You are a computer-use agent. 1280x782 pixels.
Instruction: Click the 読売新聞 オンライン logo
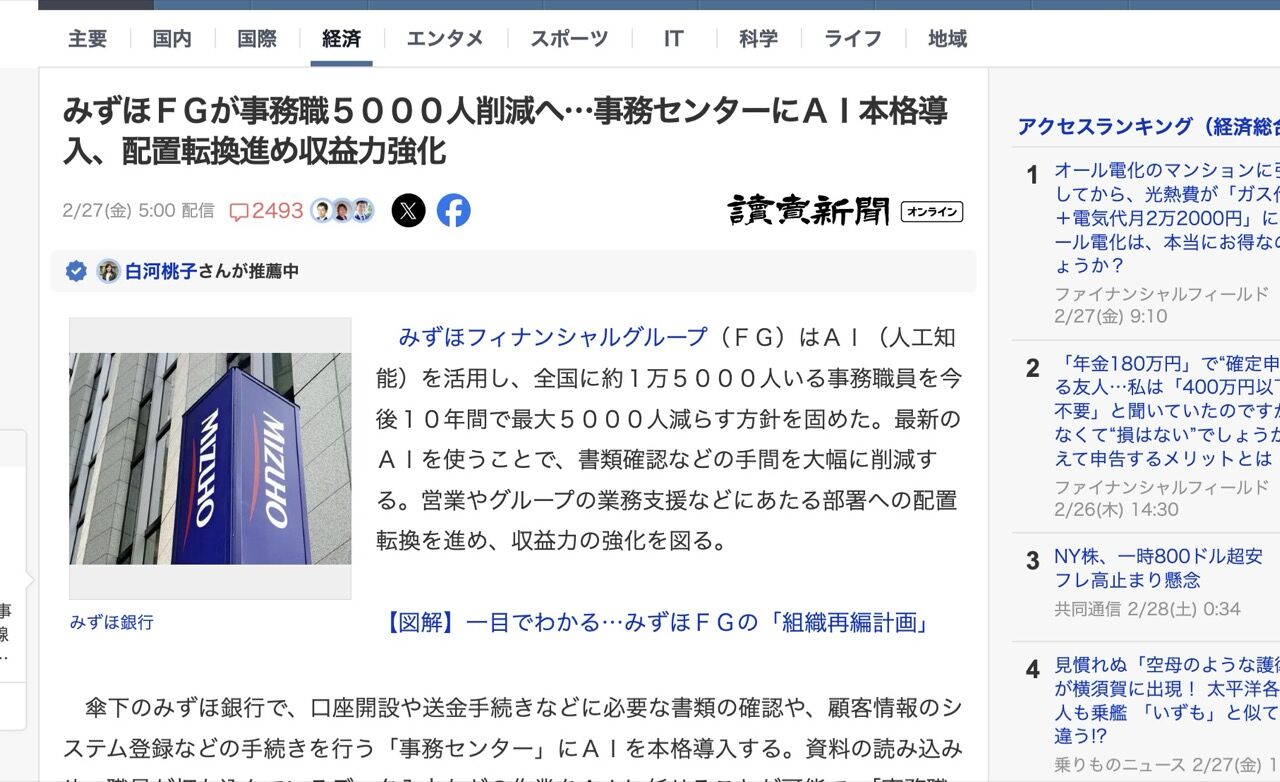[845, 210]
